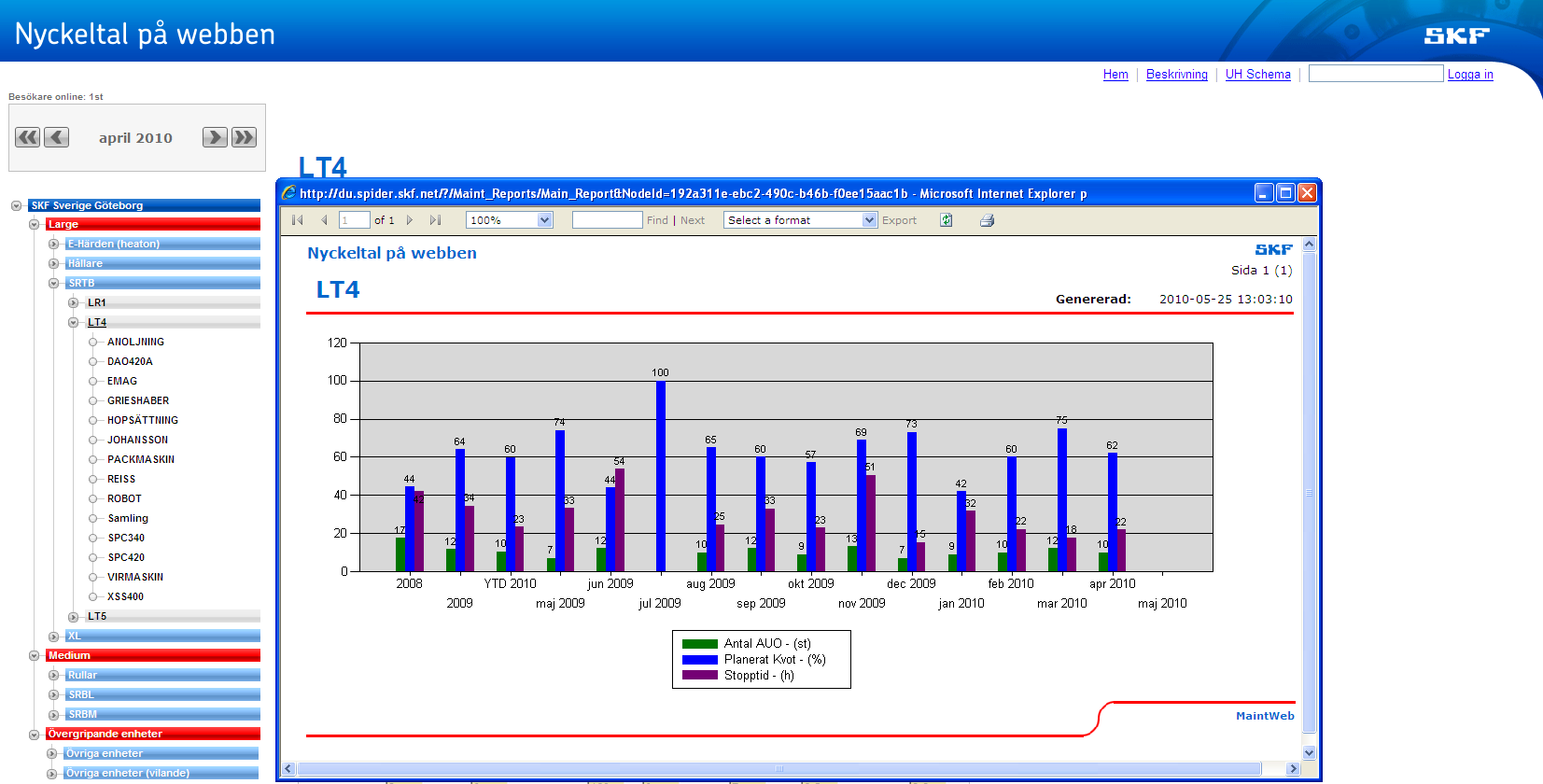Image resolution: width=1543 pixels, height=784 pixels.
Task: Select EMAG in the tree
Action: pos(122,381)
